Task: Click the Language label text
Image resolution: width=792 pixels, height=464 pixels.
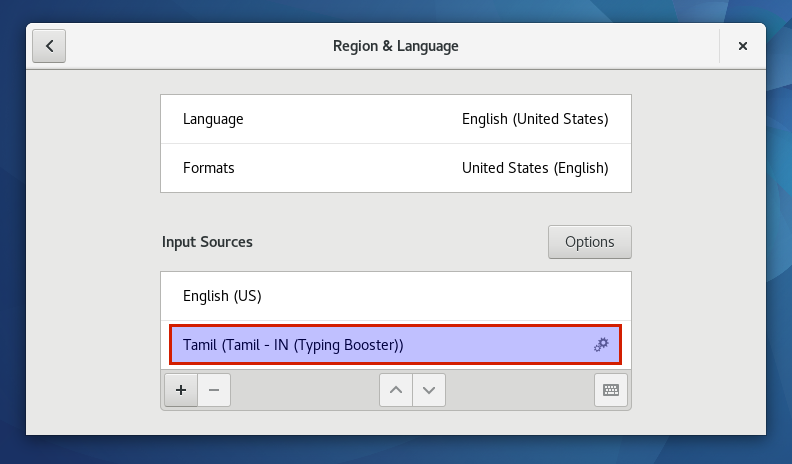Action: [213, 119]
